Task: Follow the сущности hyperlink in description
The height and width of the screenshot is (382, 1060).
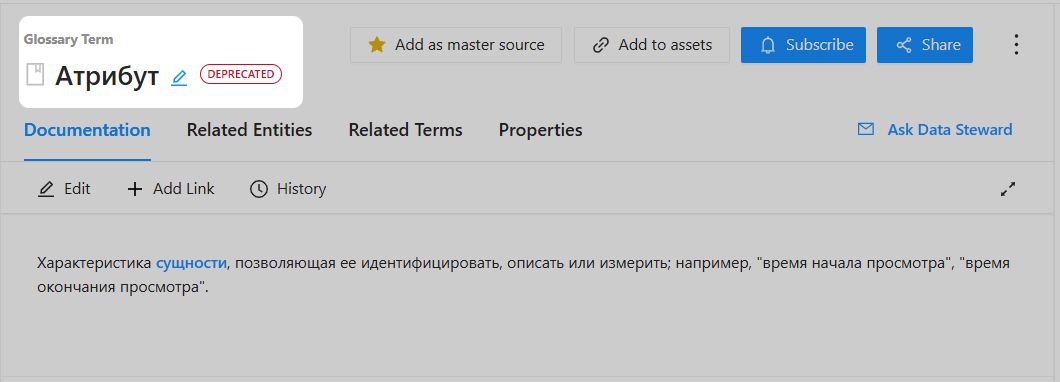Action: pyautogui.click(x=191, y=263)
